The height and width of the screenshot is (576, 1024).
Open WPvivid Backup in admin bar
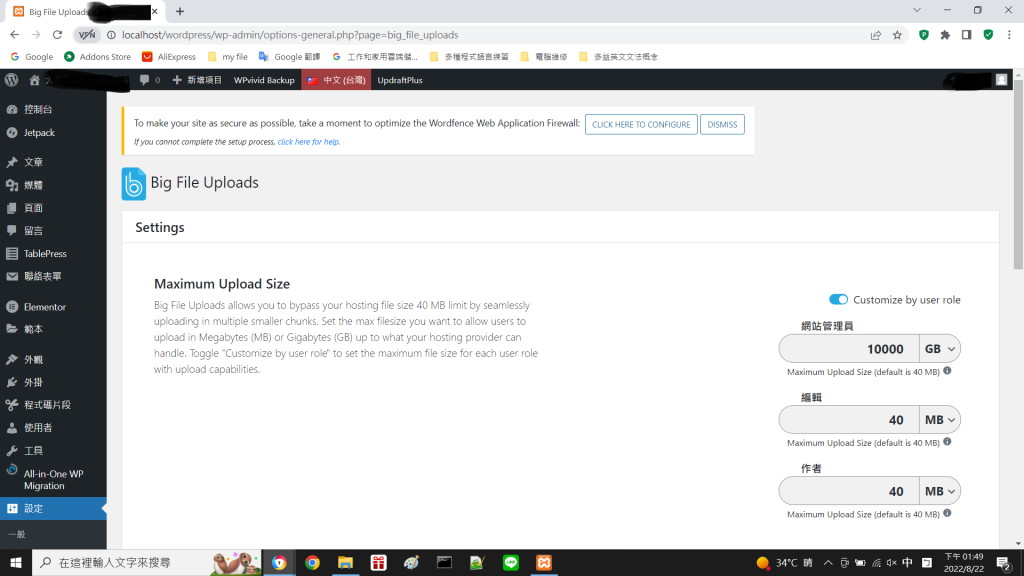pos(264,80)
